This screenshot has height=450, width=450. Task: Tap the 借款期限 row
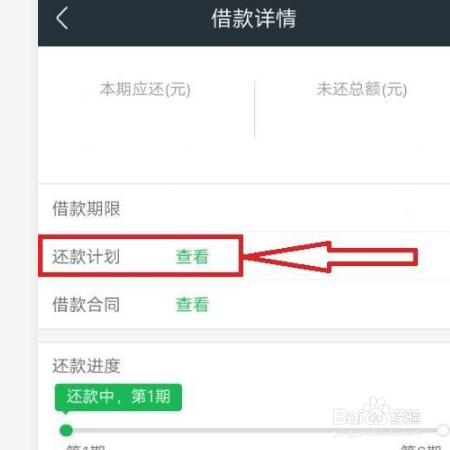[244, 208]
